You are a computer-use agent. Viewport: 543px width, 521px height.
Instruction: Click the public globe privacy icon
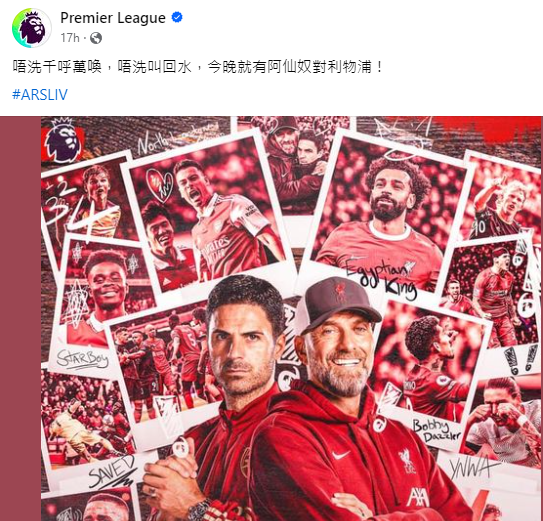96,38
